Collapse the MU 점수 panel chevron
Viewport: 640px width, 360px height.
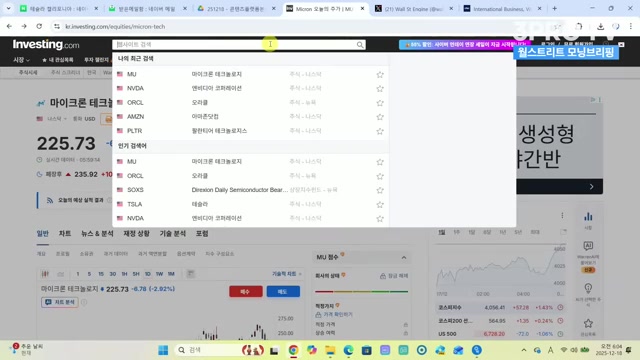(x=404, y=258)
